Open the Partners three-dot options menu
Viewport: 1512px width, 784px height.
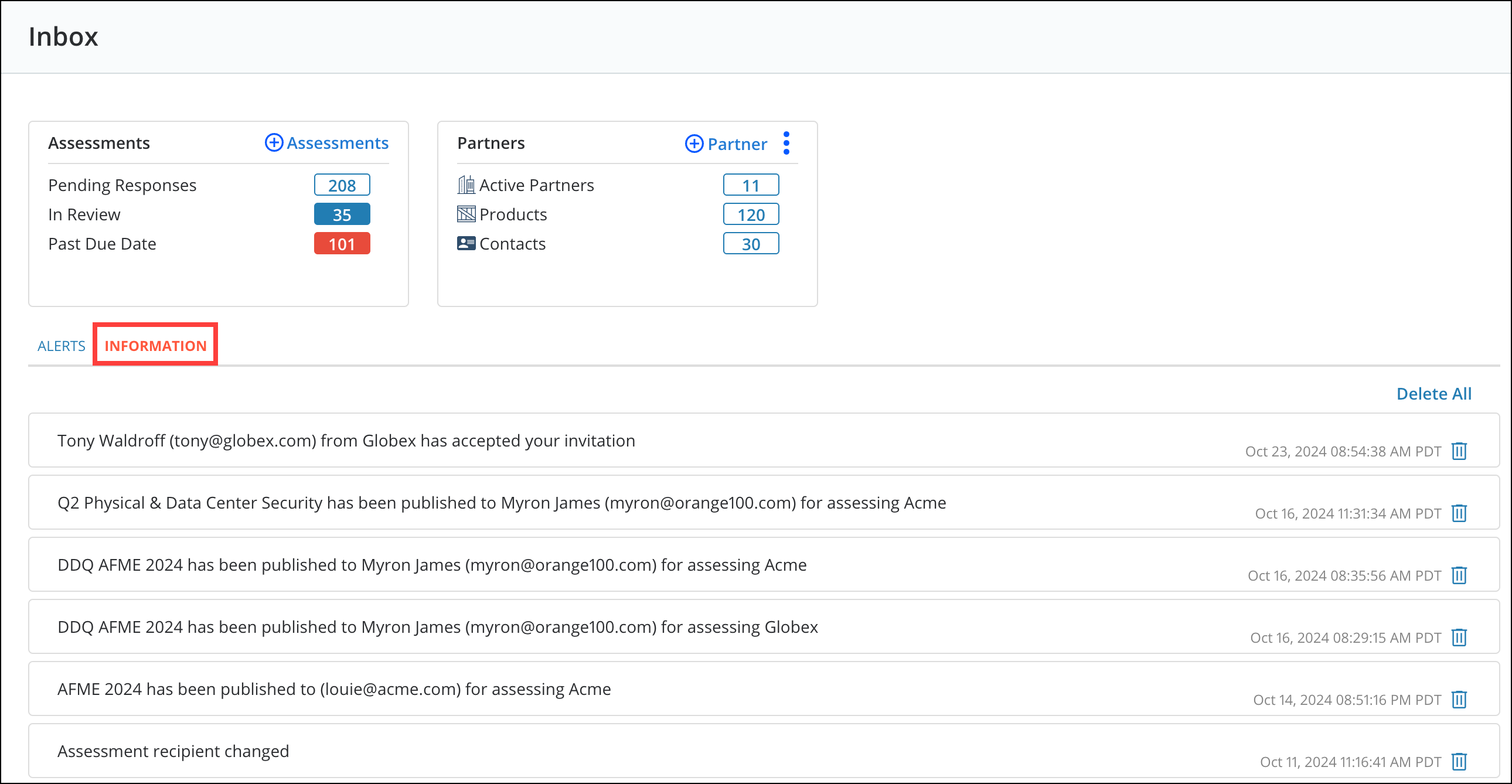[786, 143]
